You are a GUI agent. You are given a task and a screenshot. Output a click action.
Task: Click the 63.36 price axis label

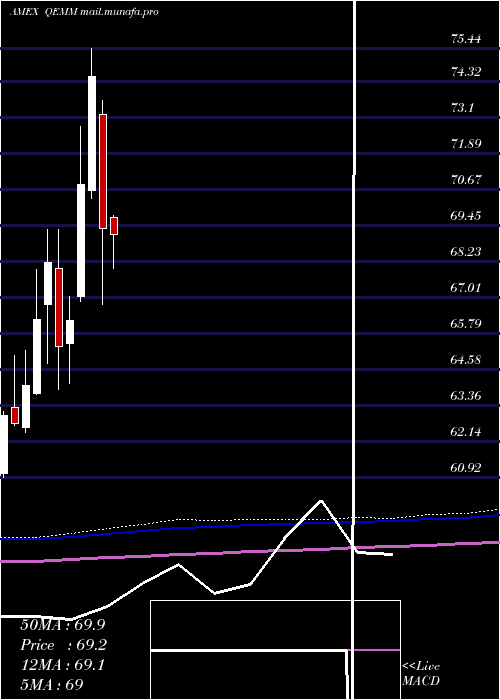[466, 396]
